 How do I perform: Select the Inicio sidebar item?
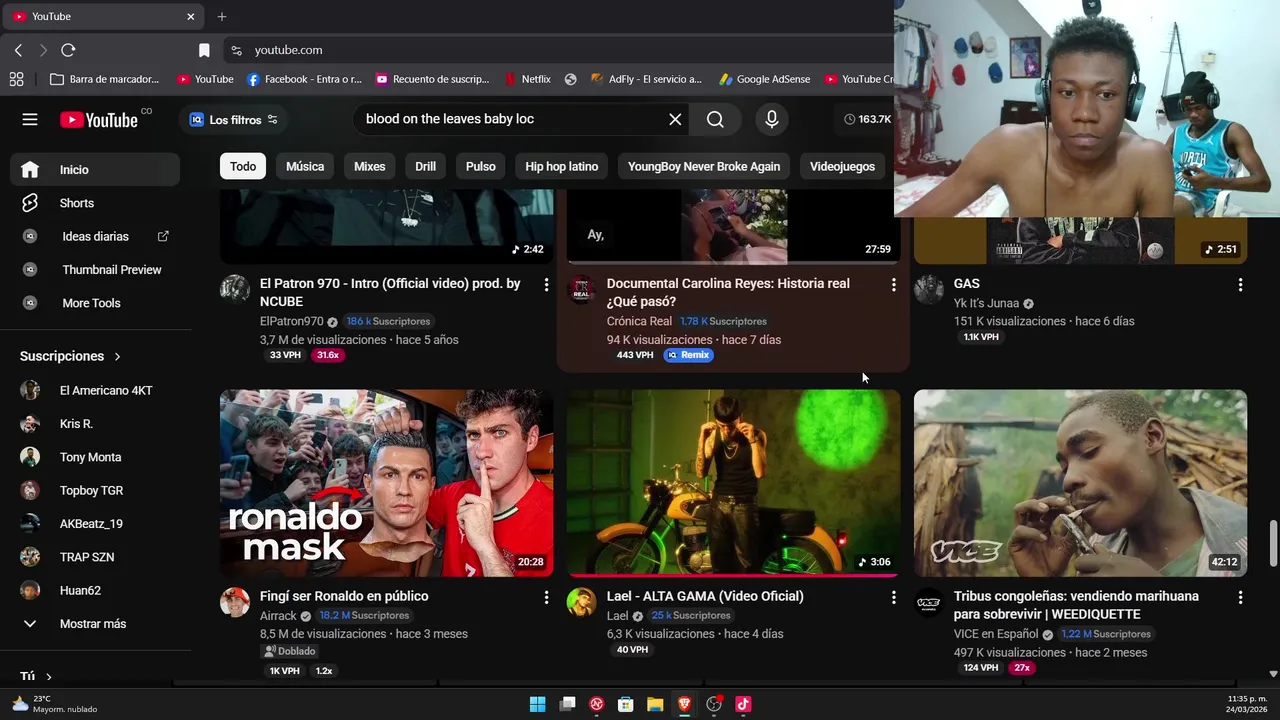click(95, 170)
